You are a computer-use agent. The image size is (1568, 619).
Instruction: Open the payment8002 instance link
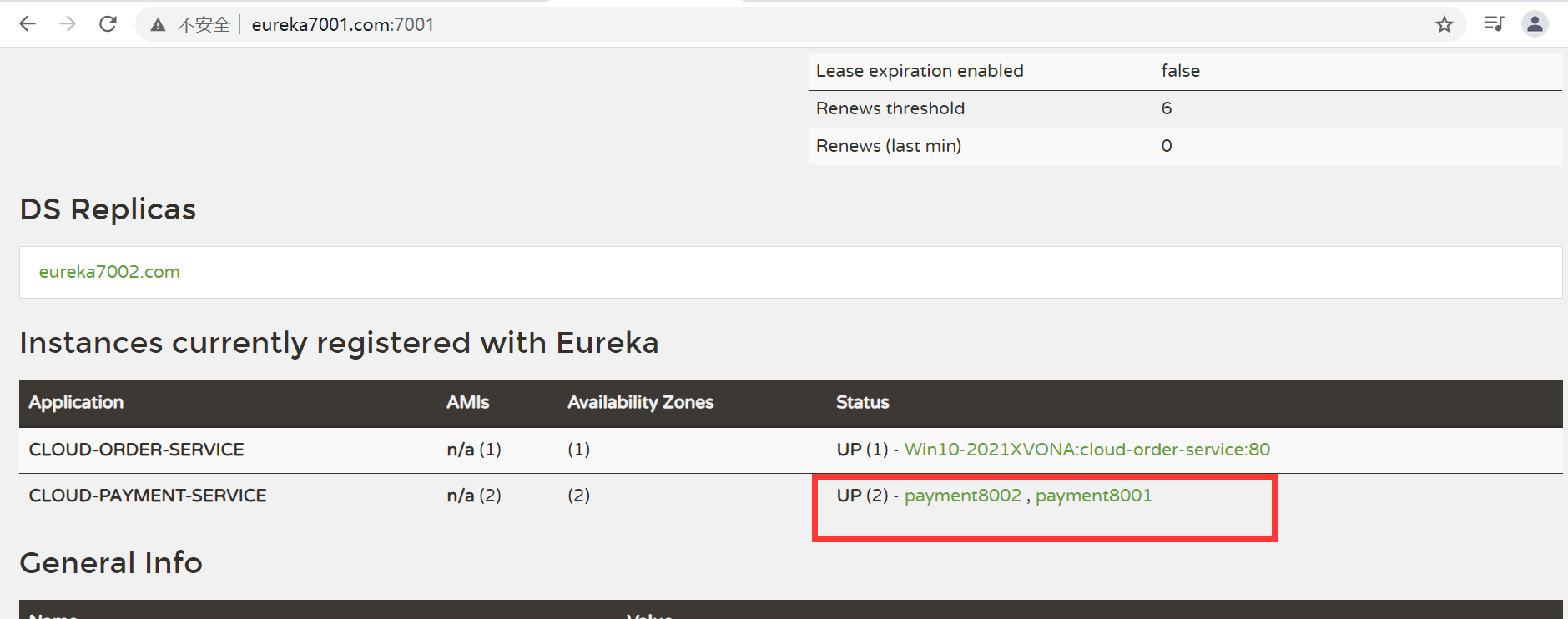963,496
